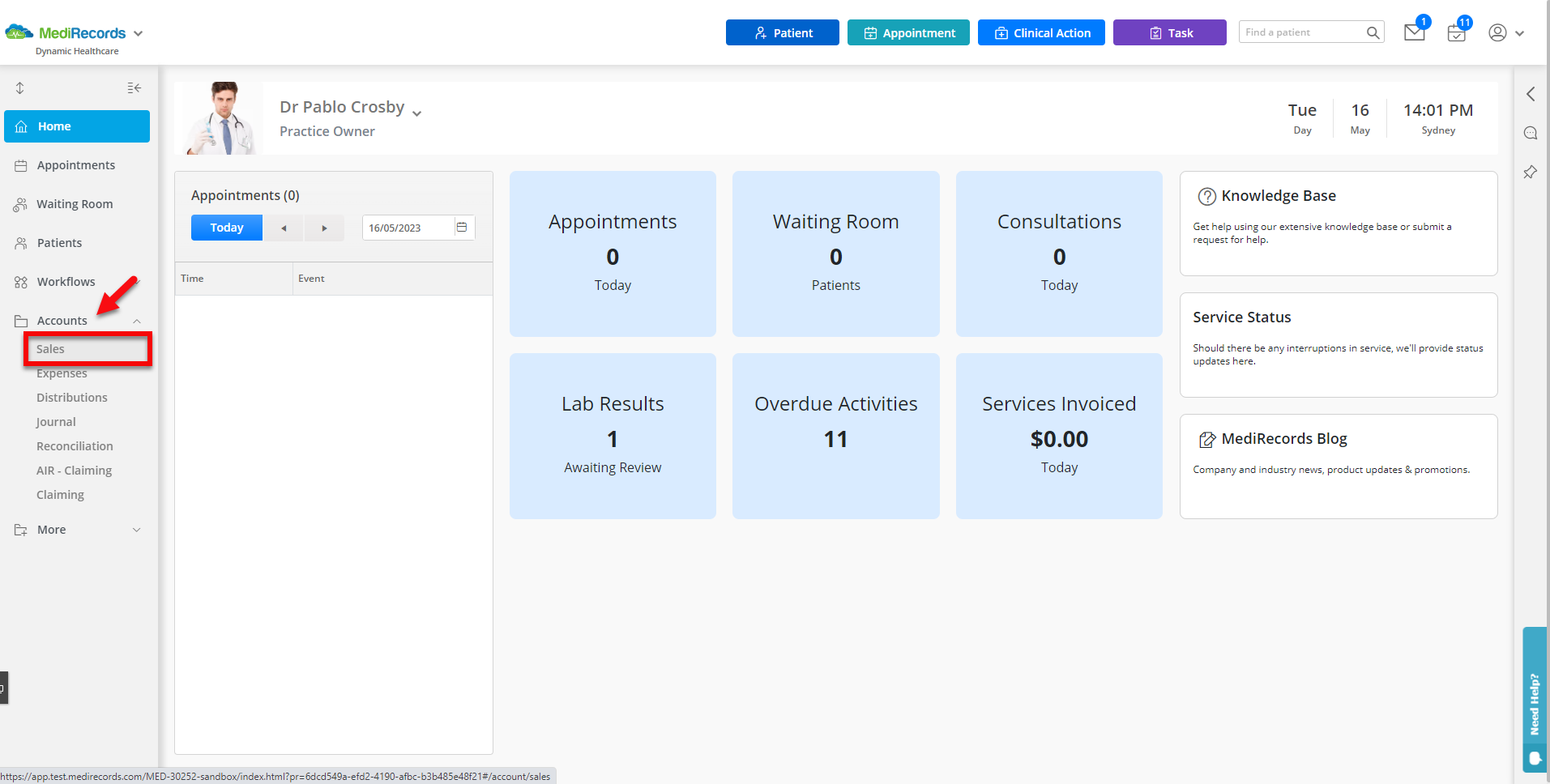1550x784 pixels.
Task: Open the Consultations Today tile
Action: [x=1059, y=254]
